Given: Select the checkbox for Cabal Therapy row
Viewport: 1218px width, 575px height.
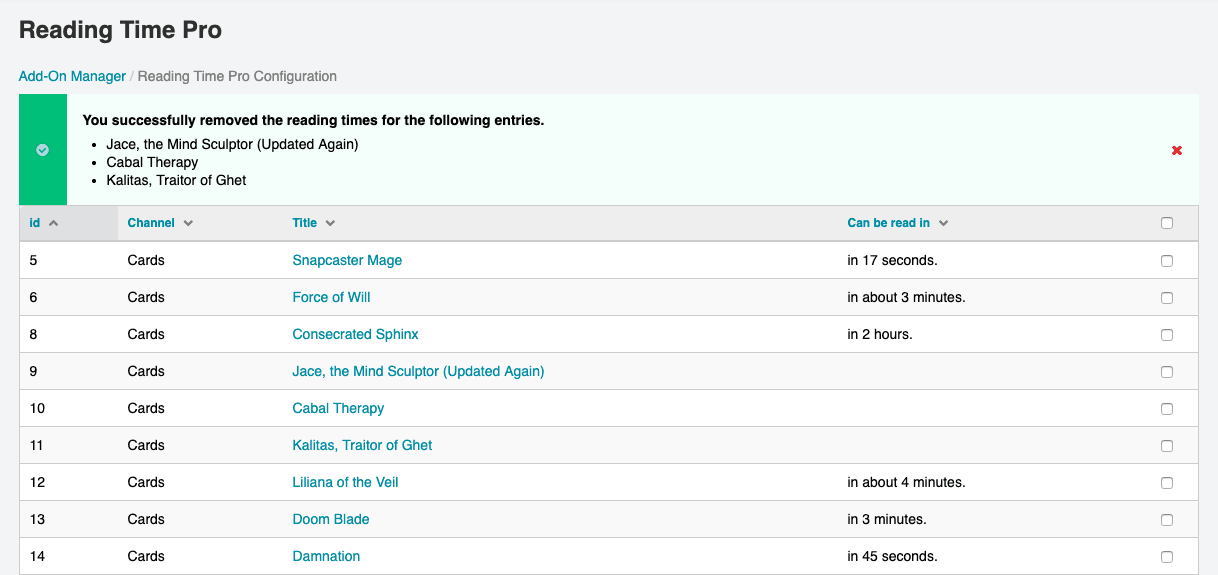Looking at the screenshot, I should tap(1167, 408).
